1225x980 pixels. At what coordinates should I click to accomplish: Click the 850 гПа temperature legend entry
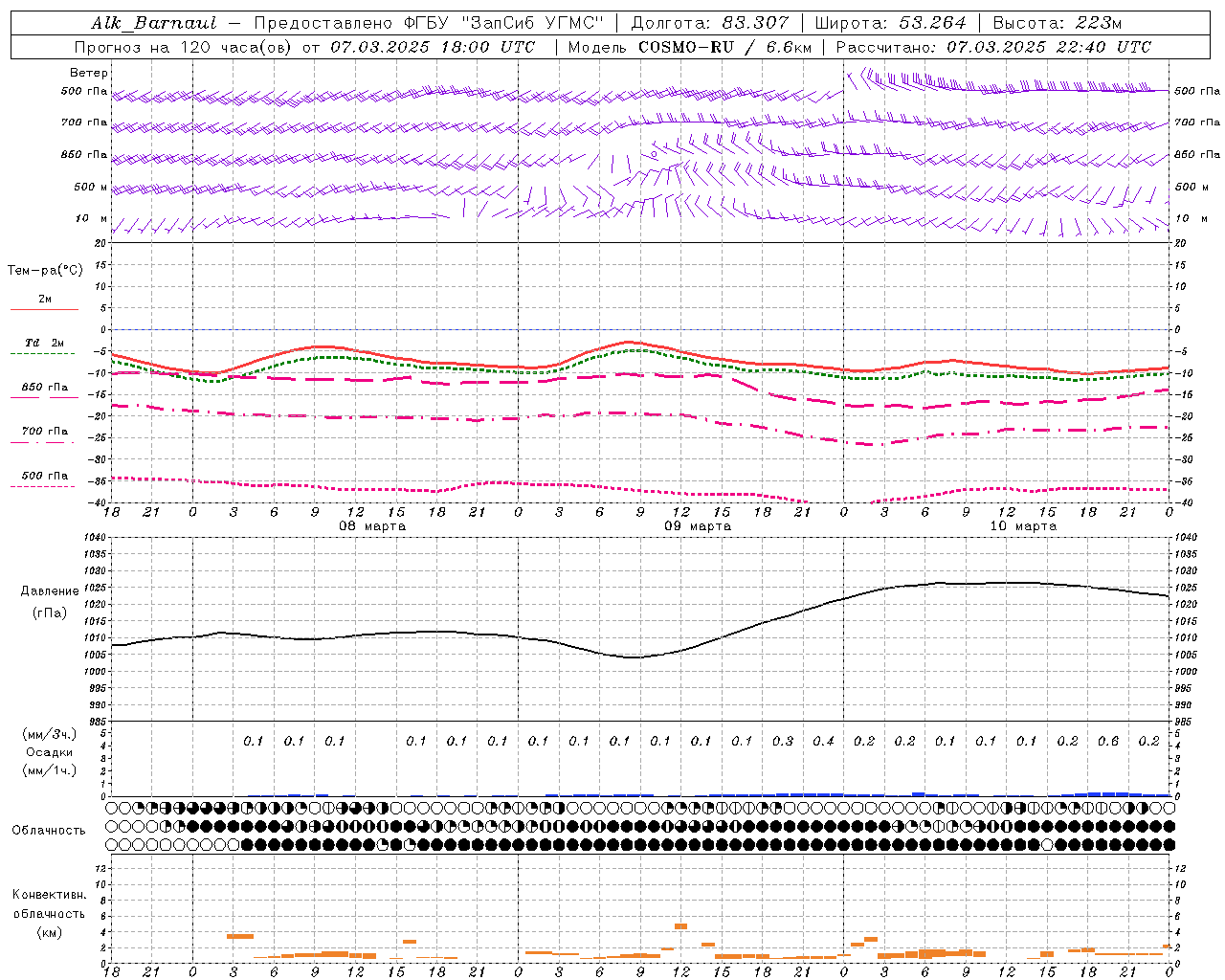(45, 388)
